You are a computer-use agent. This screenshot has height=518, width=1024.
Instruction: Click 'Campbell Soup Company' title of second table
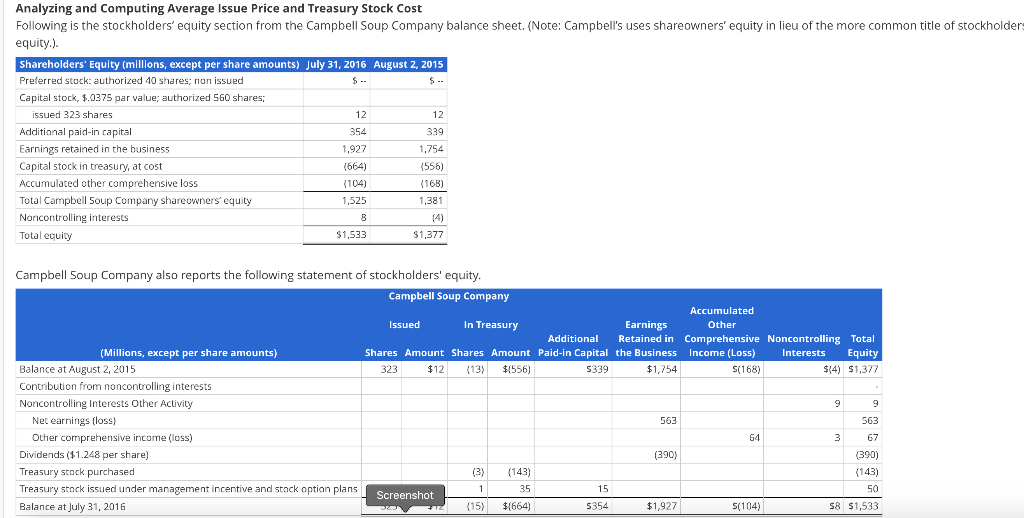pos(449,296)
